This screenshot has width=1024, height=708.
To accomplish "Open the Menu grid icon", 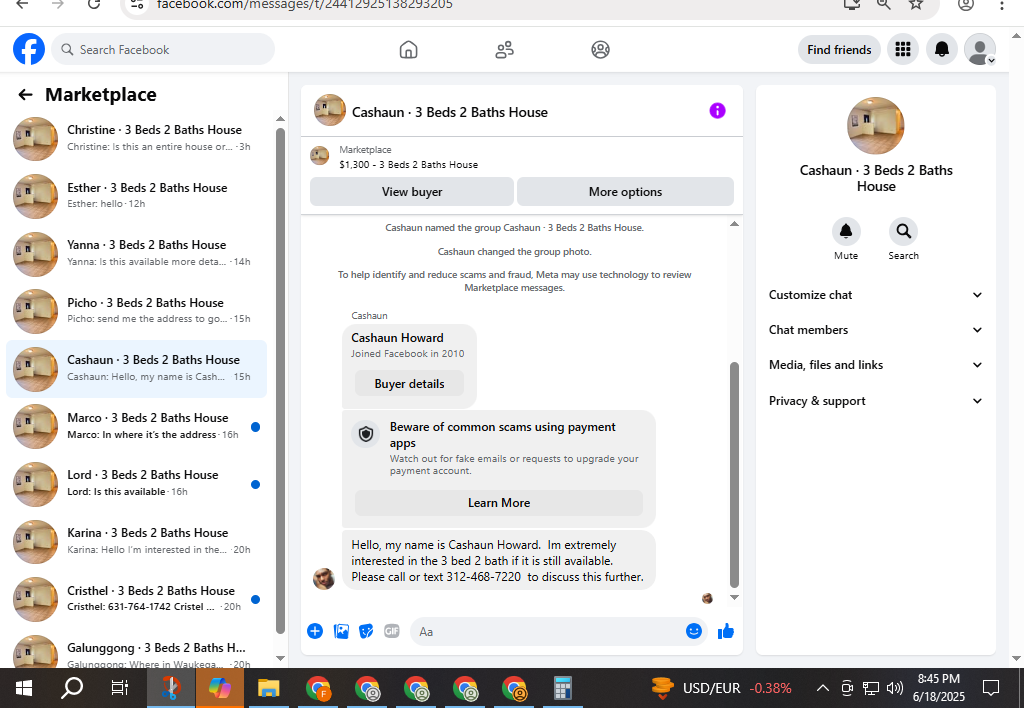I will click(903, 50).
